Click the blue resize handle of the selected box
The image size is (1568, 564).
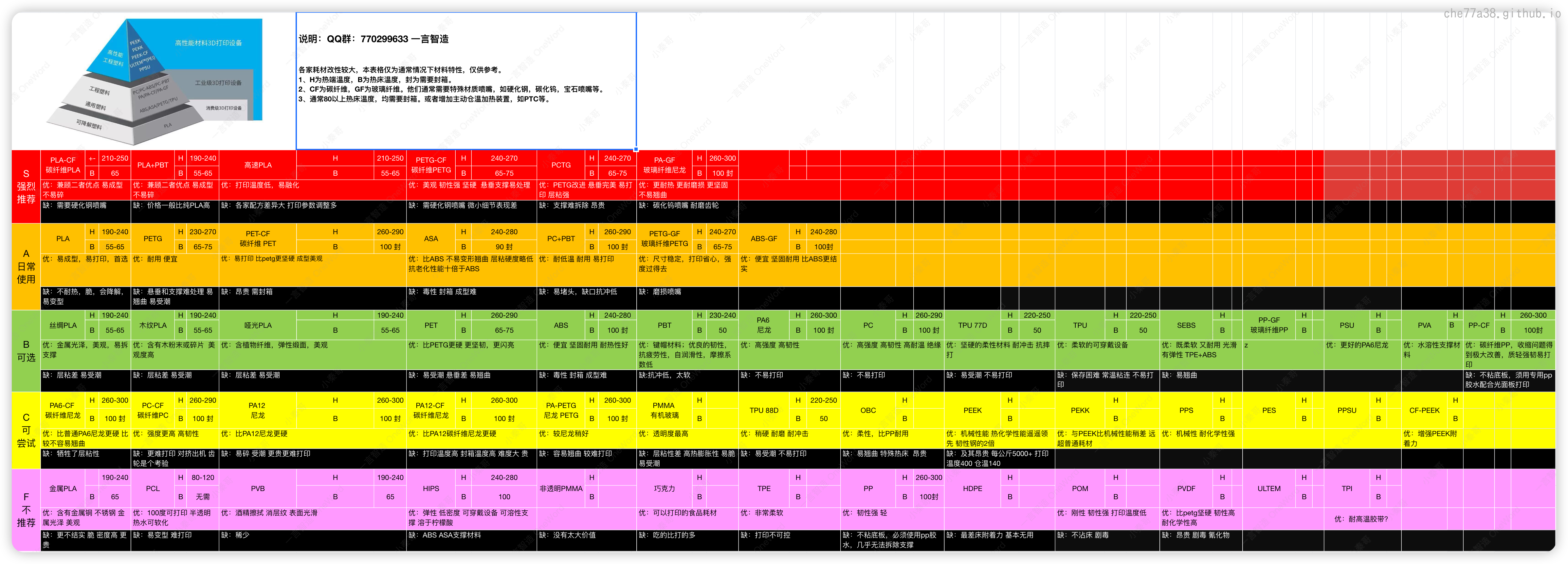(x=636, y=149)
